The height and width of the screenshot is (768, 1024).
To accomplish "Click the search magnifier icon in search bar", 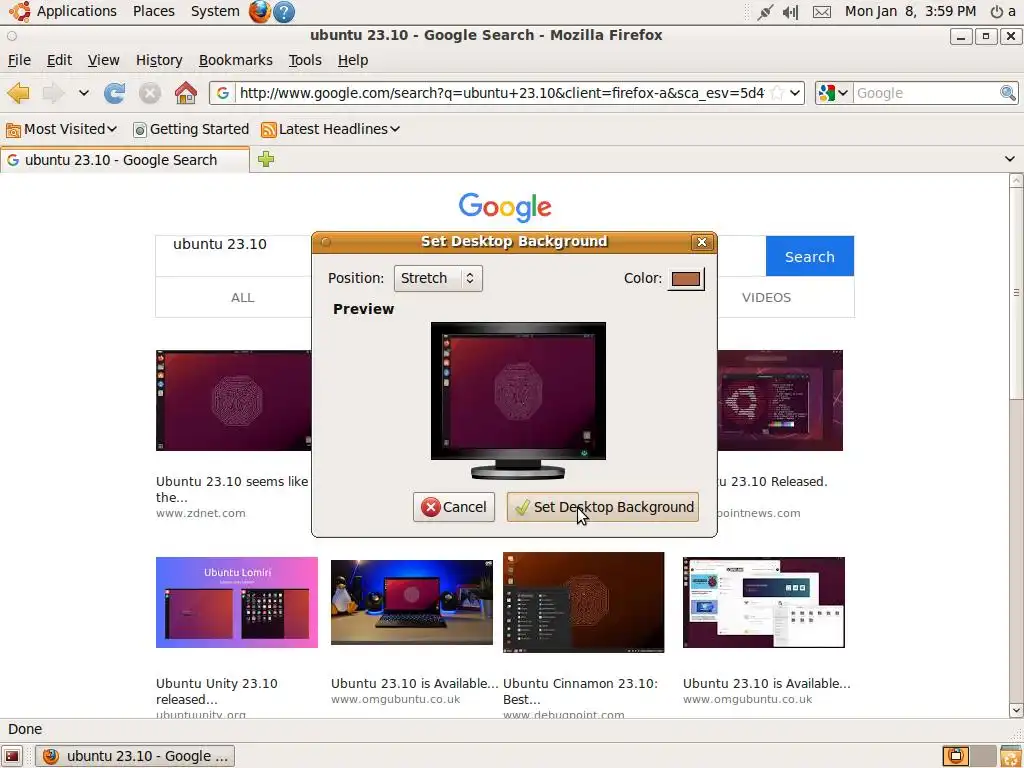I will click(1008, 93).
